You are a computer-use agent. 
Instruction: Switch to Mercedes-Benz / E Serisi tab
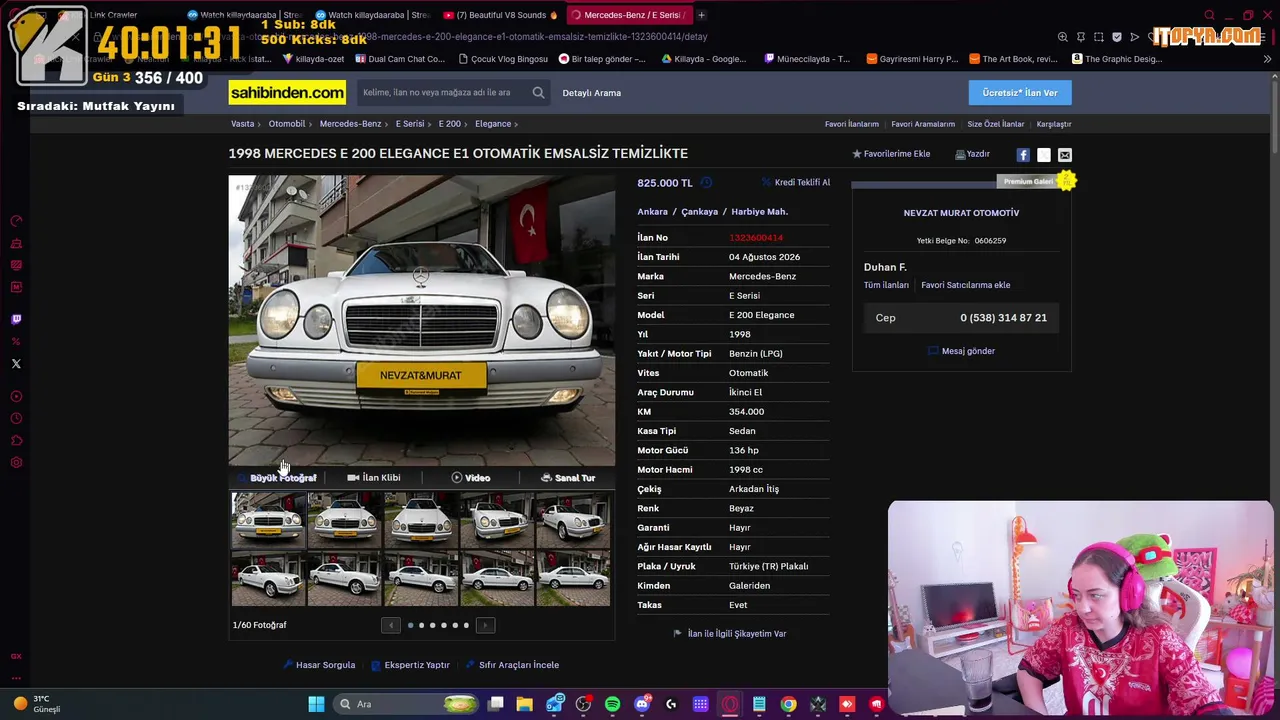coord(628,15)
